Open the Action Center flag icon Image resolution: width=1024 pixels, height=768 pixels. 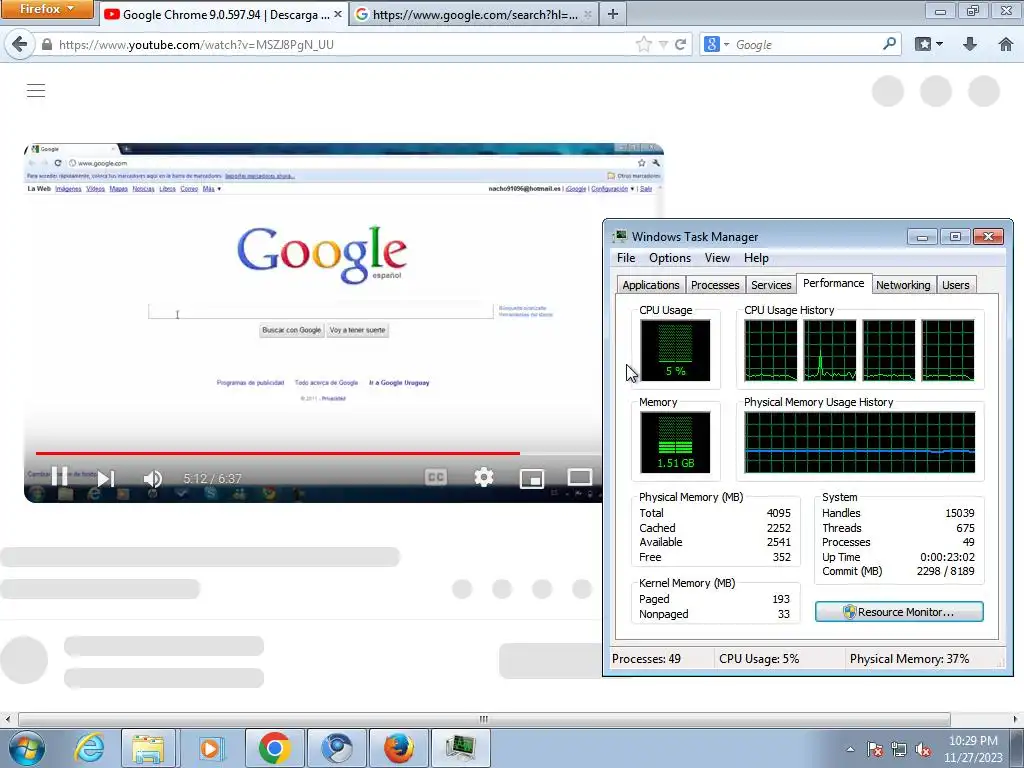(875, 749)
